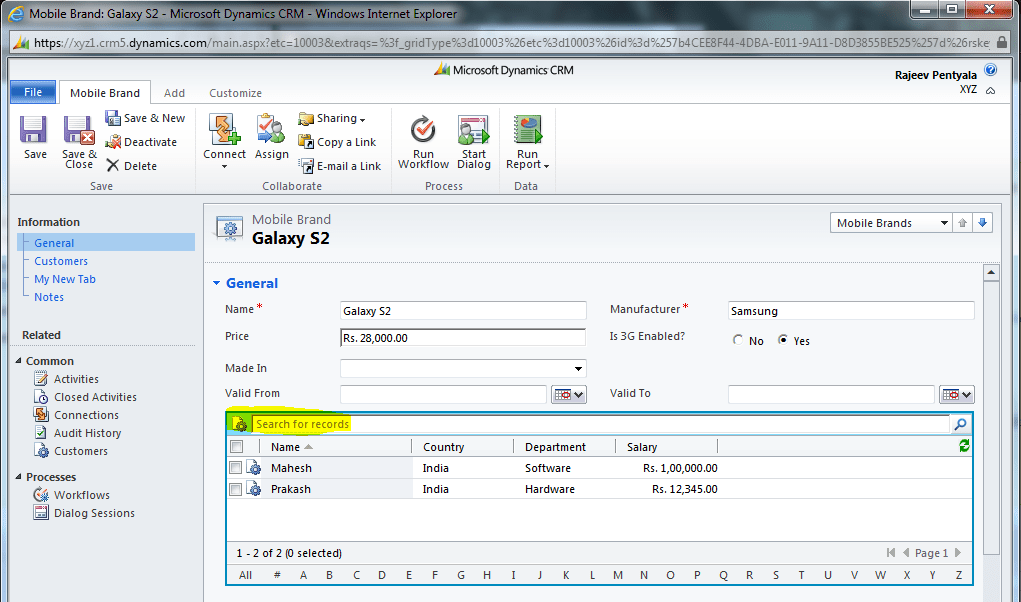
Task: Select Yes for Is 3G Enabled
Action: tap(783, 340)
